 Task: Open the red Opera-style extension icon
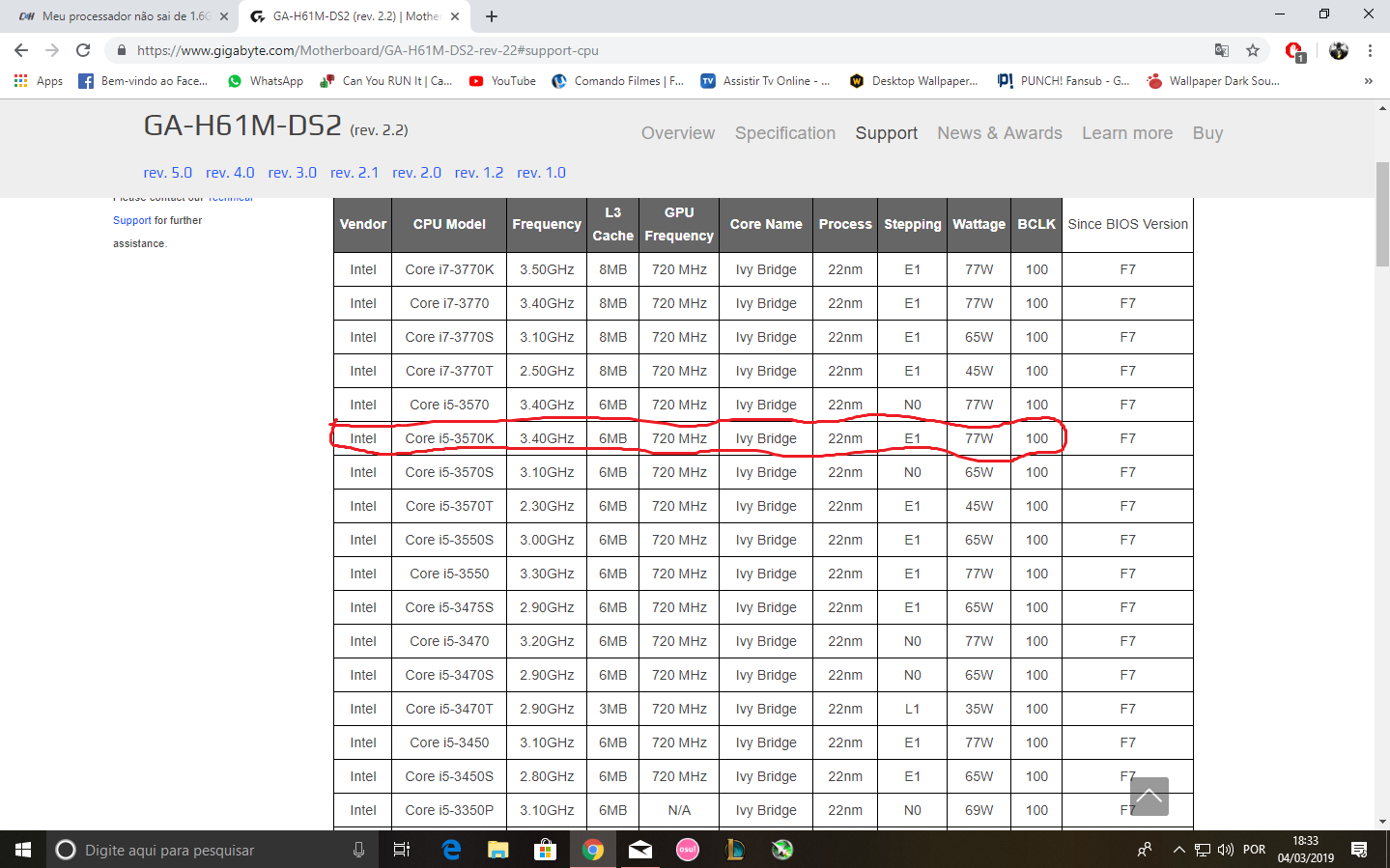pyautogui.click(x=1294, y=51)
